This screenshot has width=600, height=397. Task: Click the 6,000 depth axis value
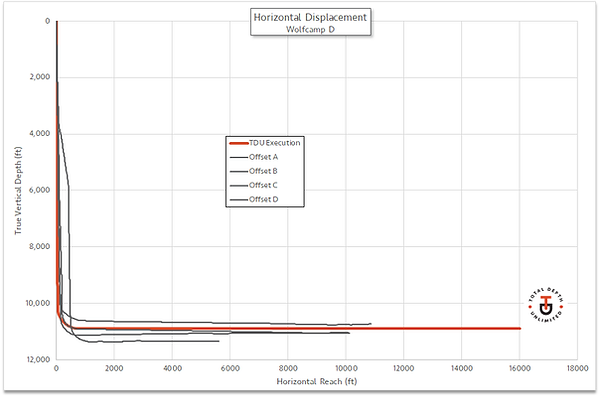tap(40, 190)
